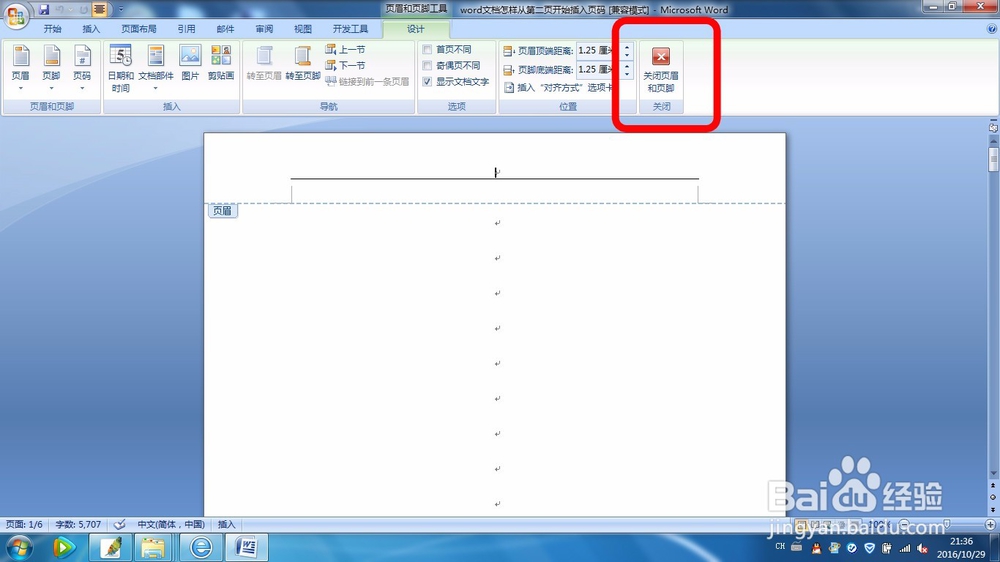1000x562 pixels.
Task: Click the select browse object circle button
Action: 993,498
